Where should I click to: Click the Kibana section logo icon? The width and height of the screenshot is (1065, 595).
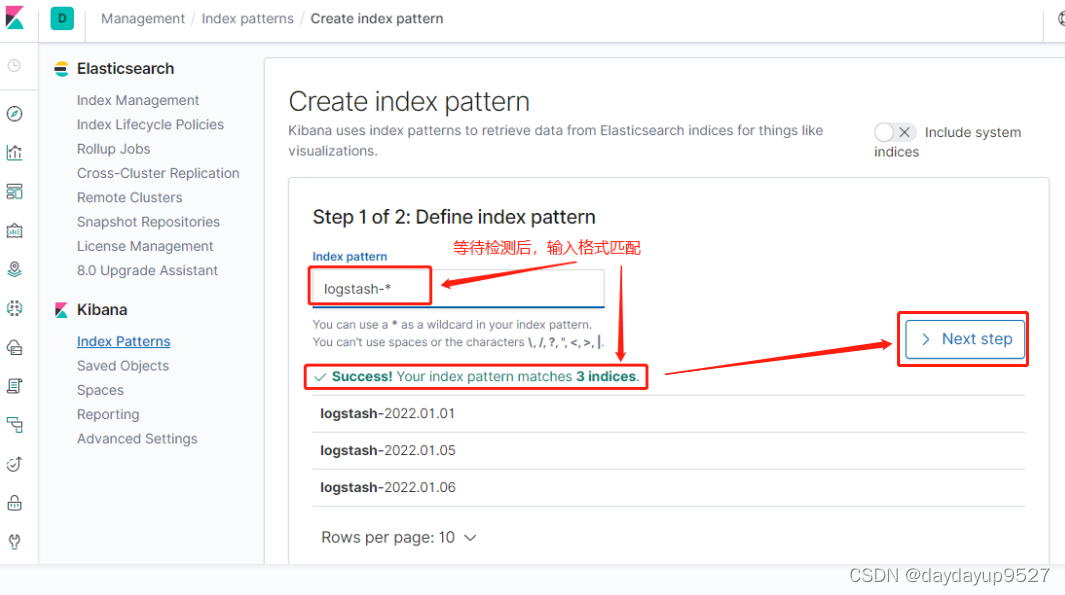61,310
